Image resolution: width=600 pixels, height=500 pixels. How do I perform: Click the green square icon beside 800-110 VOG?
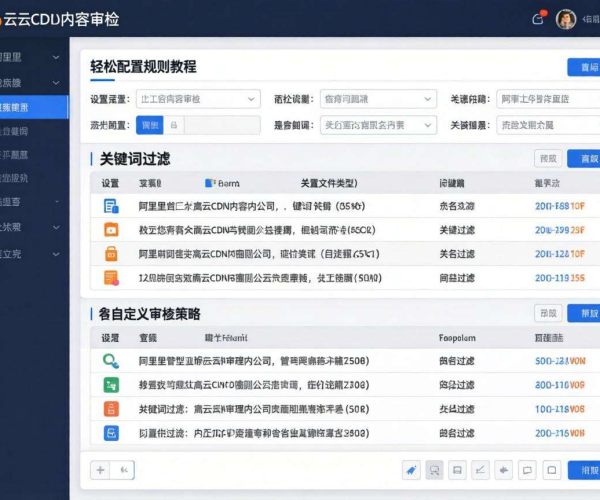(x=111, y=385)
